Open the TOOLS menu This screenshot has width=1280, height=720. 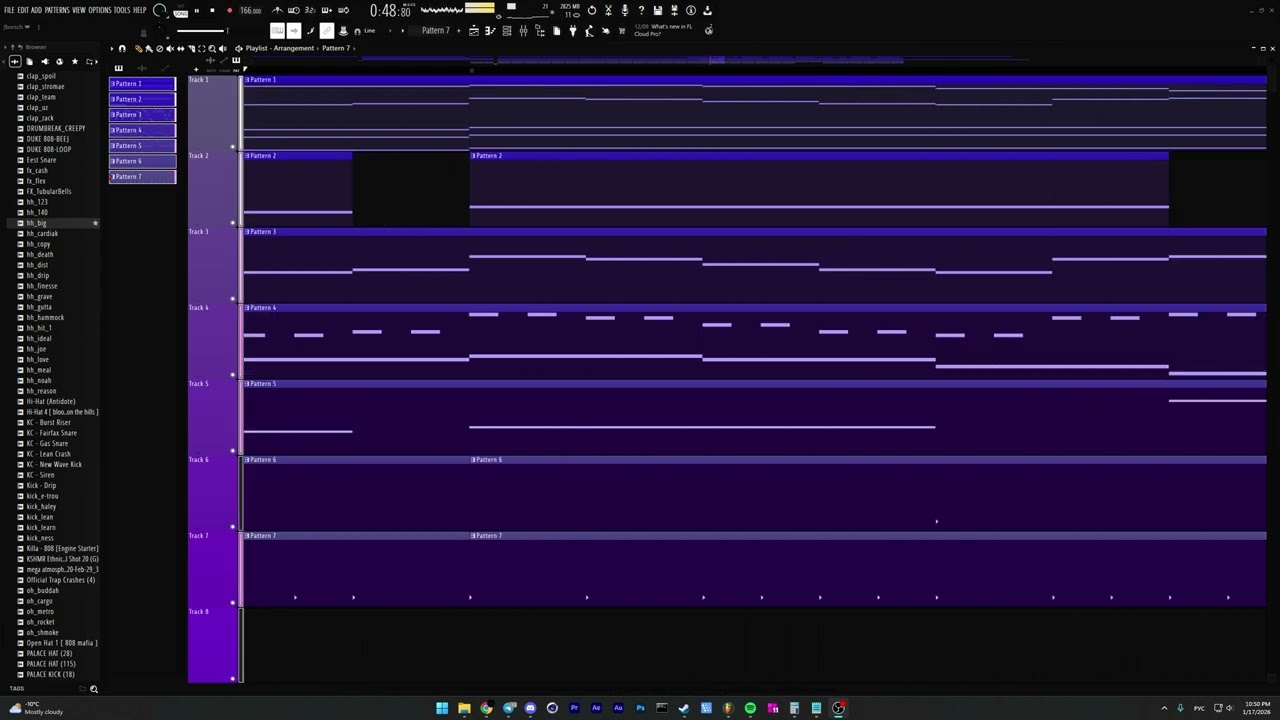[122, 10]
